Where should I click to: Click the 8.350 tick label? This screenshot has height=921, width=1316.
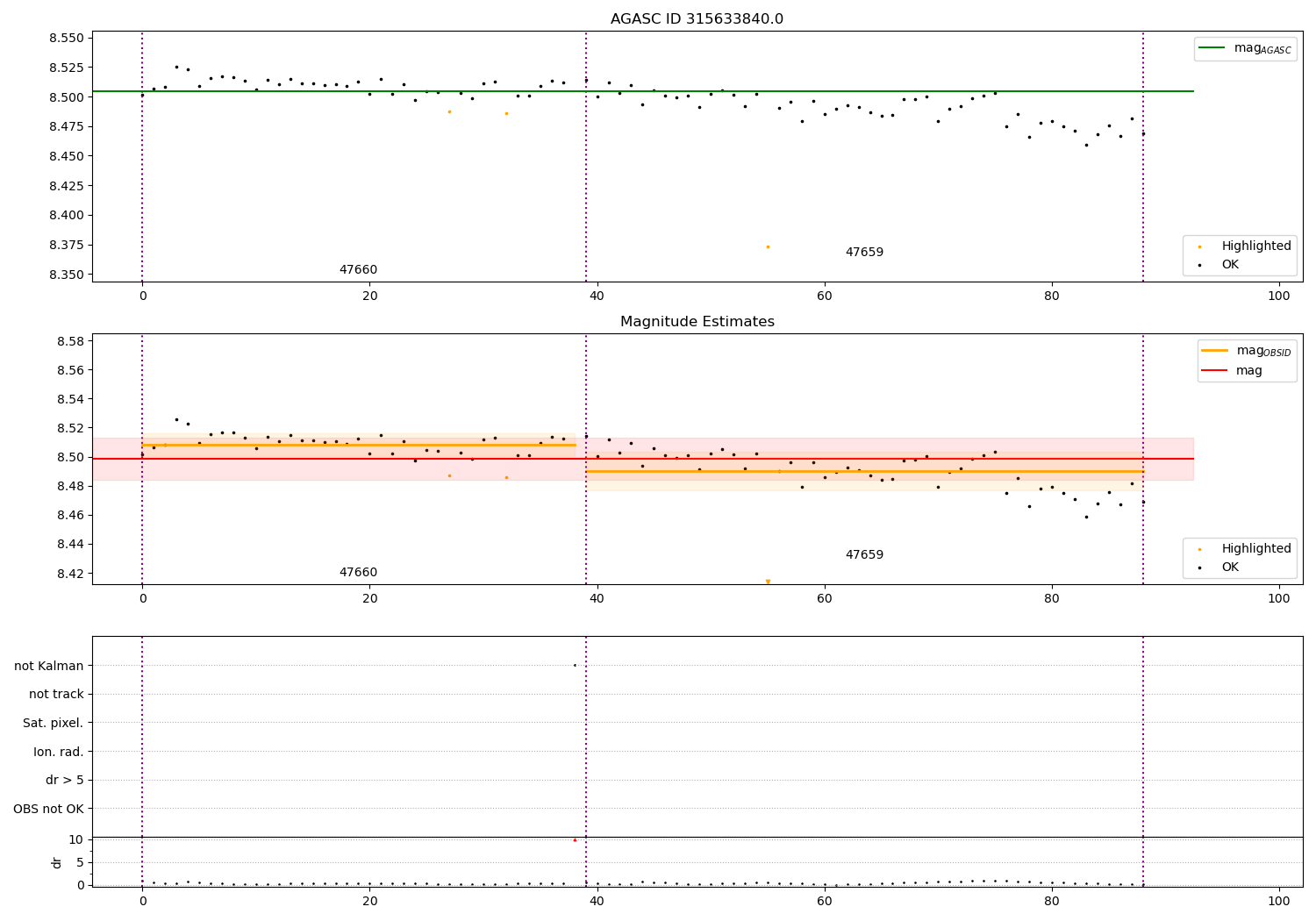[x=66, y=275]
